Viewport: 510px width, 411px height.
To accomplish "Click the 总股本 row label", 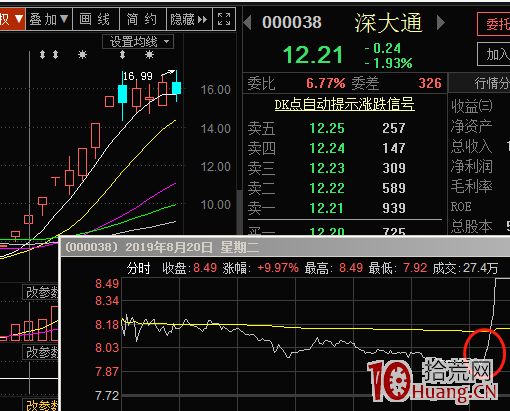I will click(x=472, y=227).
